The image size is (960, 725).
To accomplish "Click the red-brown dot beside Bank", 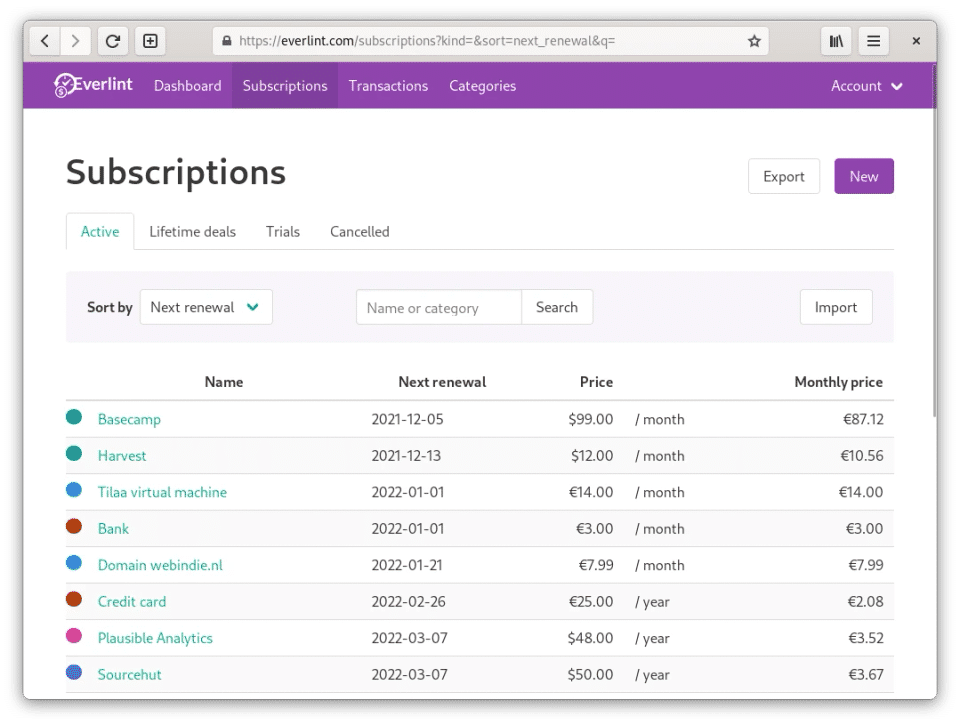I will pyautogui.click(x=74, y=526).
